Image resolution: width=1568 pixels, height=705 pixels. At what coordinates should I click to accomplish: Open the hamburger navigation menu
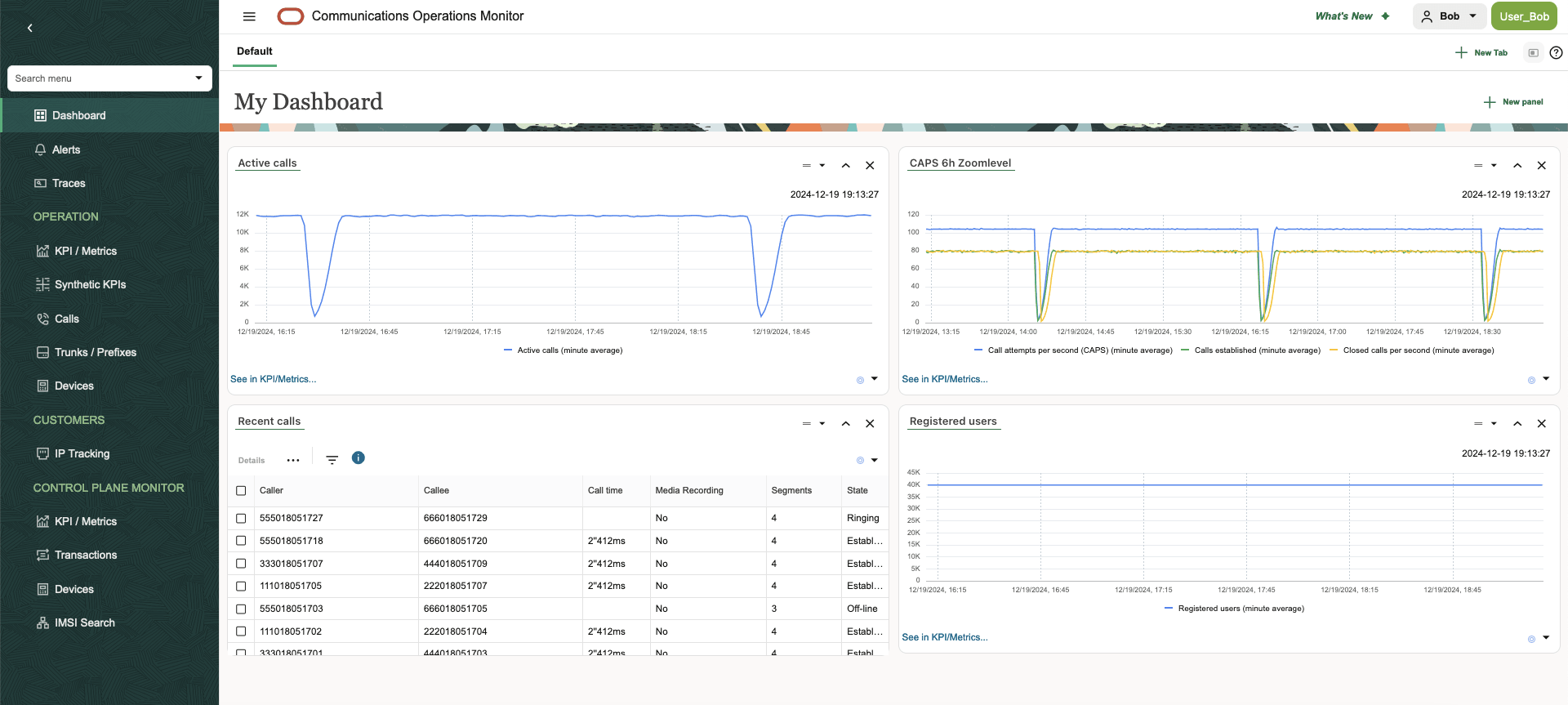[249, 16]
